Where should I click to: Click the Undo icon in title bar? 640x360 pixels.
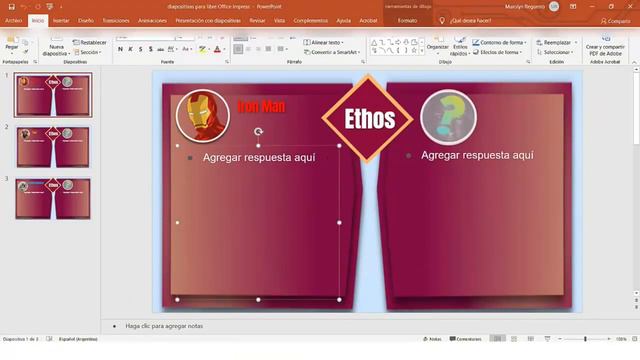[24, 7]
